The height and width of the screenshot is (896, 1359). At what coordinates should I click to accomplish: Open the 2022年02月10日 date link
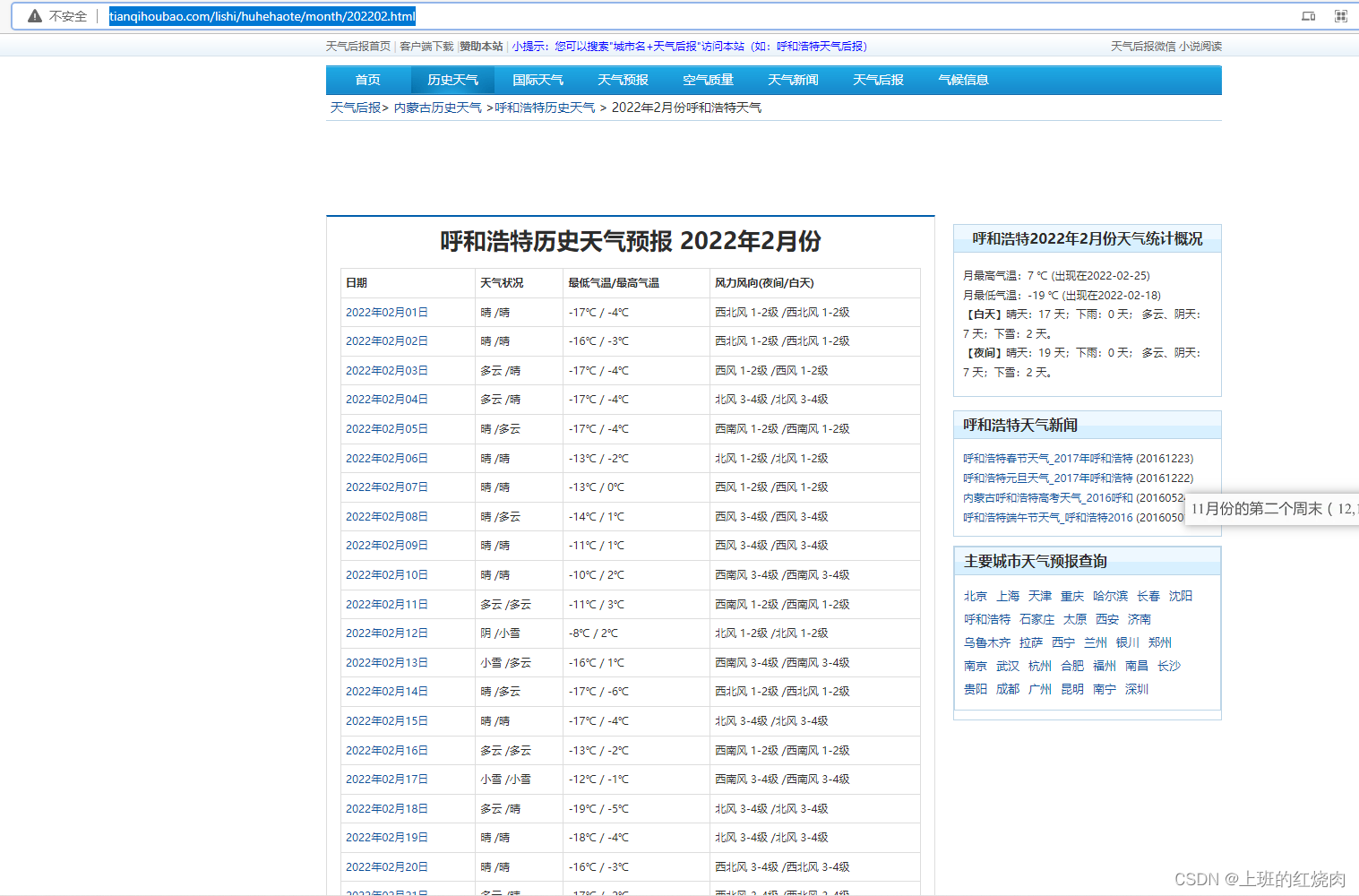(x=387, y=575)
